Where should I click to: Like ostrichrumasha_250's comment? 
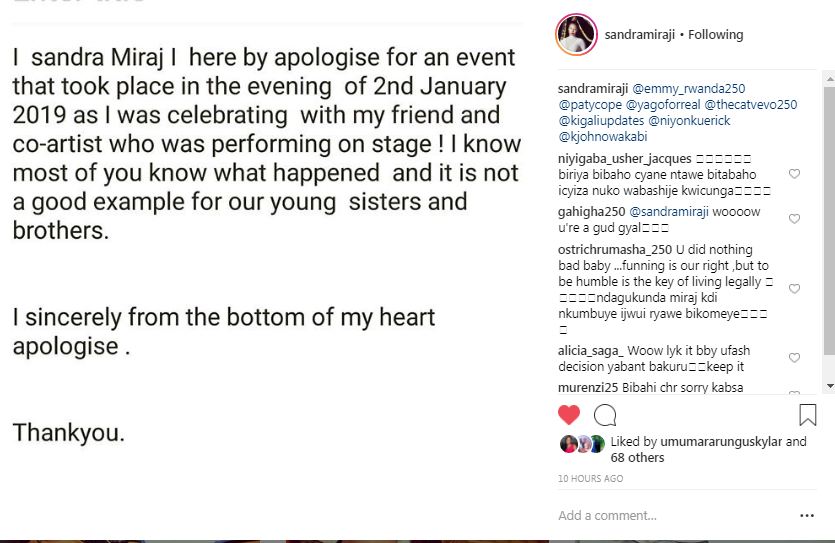click(794, 289)
